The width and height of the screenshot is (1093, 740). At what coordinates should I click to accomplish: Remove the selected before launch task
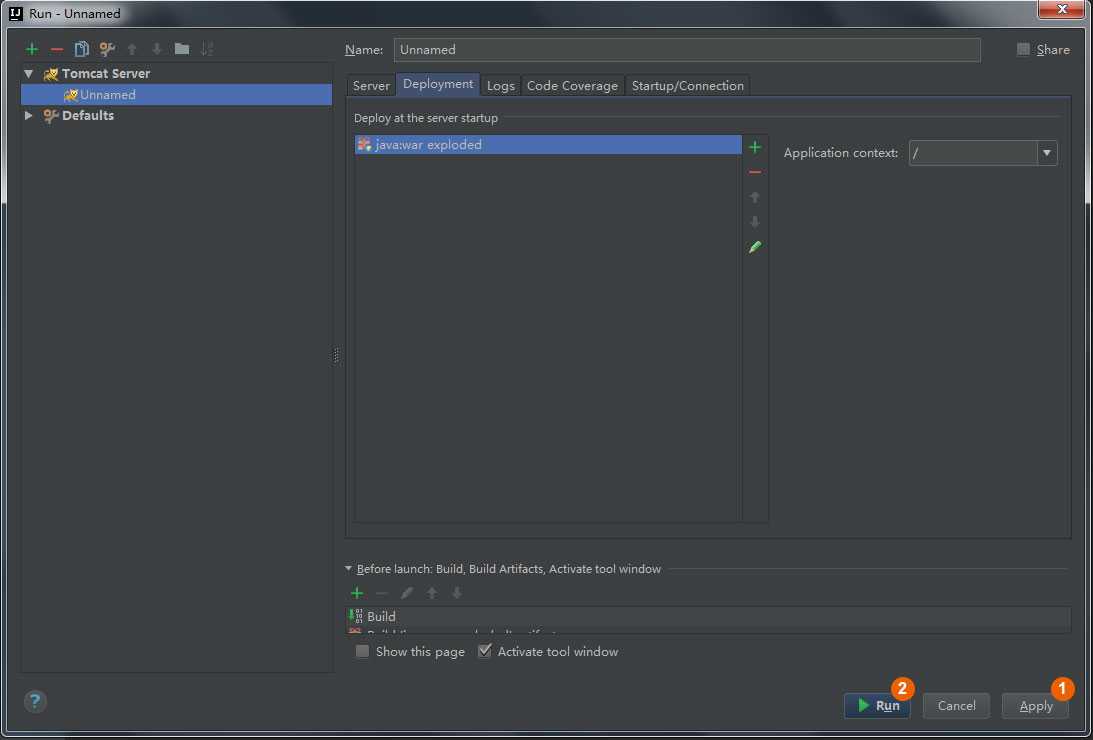pos(382,593)
